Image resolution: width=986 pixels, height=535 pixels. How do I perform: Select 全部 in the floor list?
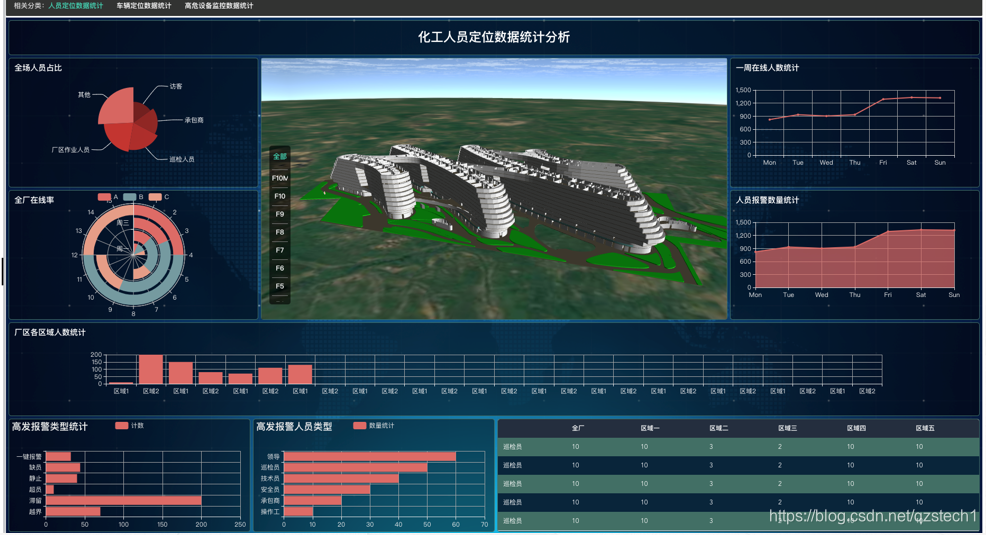[x=280, y=157]
